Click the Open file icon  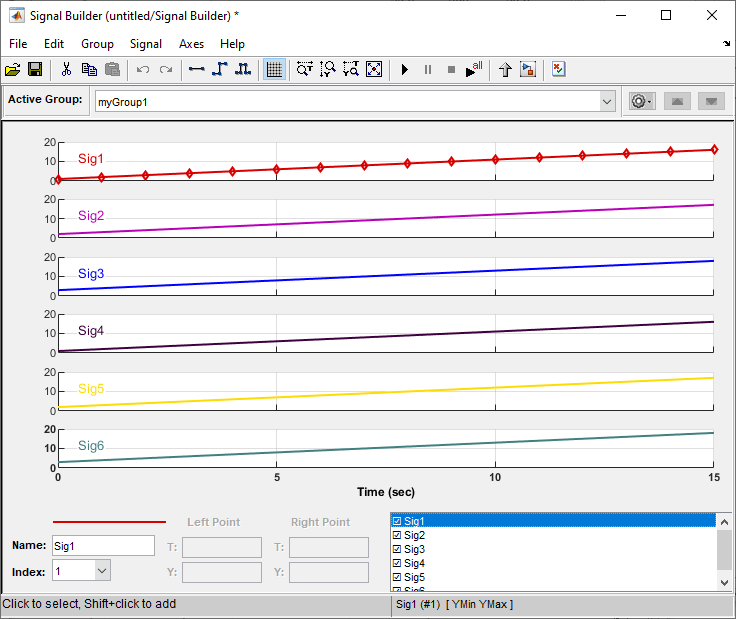click(x=12, y=70)
